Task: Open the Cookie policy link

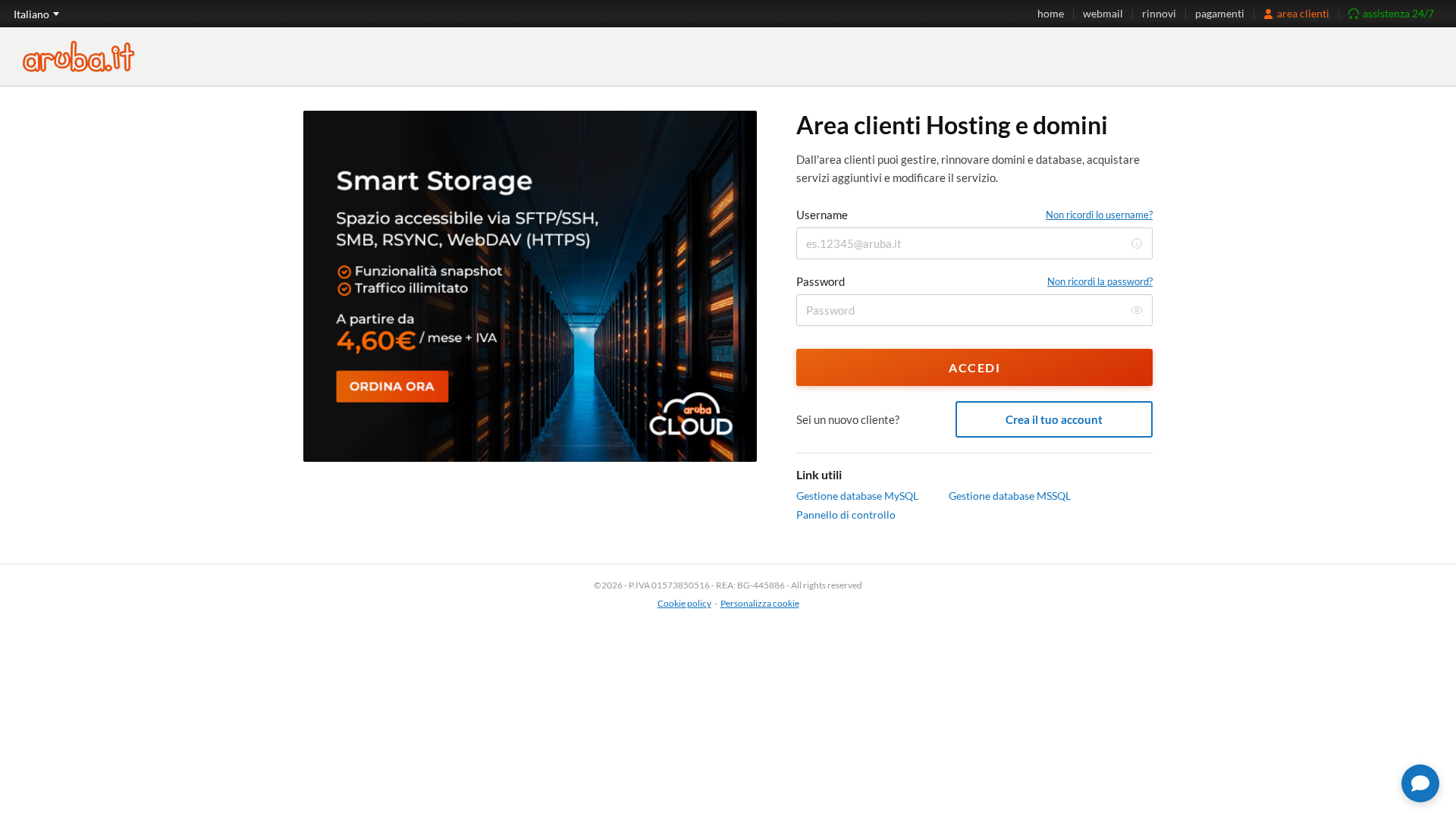Action: point(684,604)
